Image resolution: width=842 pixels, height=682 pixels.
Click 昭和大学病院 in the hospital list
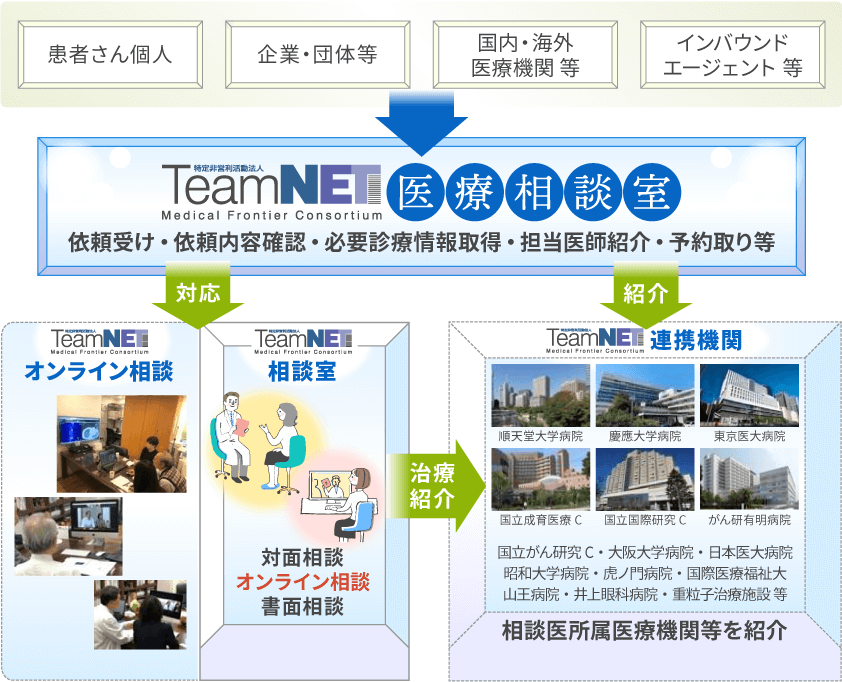coord(546,574)
